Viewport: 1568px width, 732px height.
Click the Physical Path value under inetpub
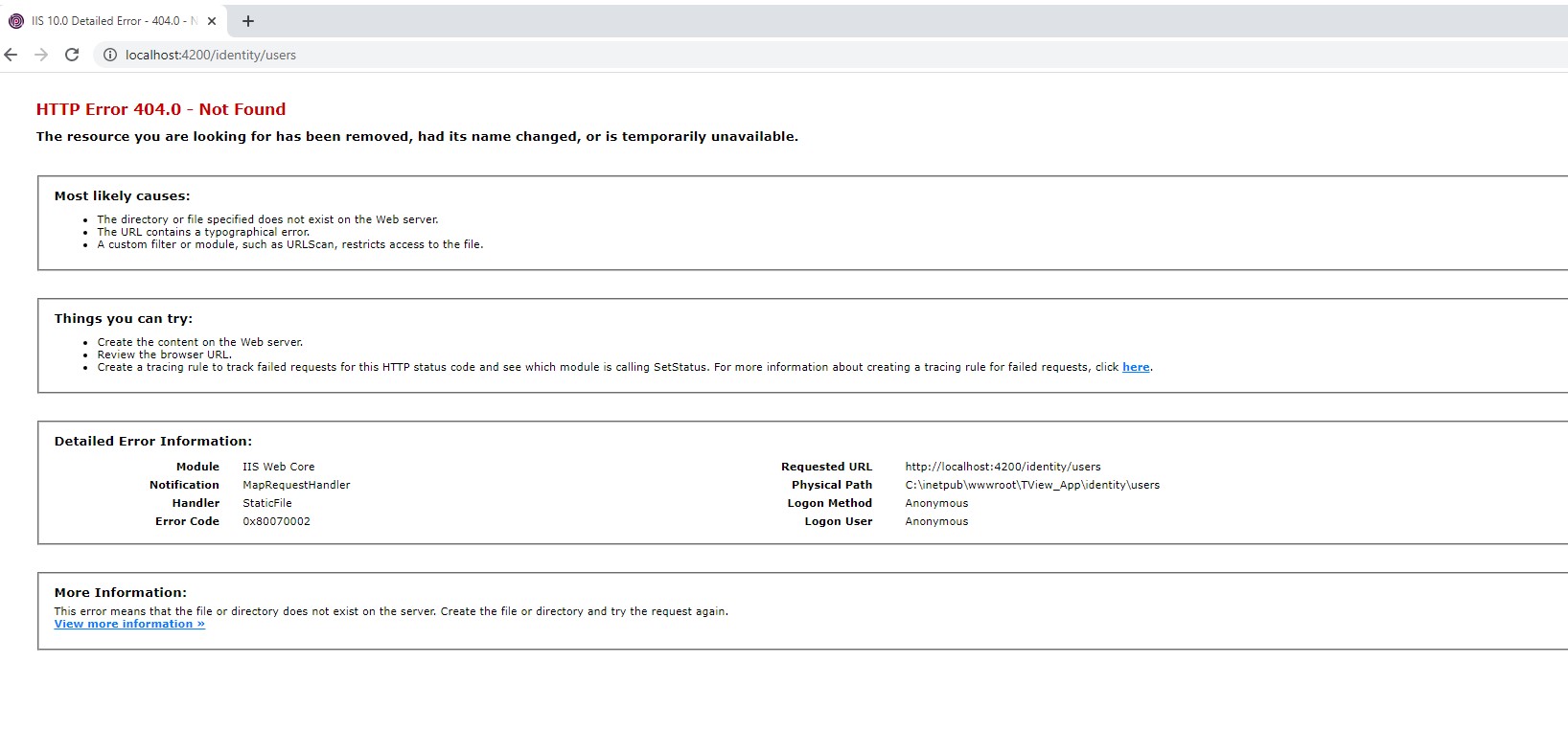(1032, 485)
